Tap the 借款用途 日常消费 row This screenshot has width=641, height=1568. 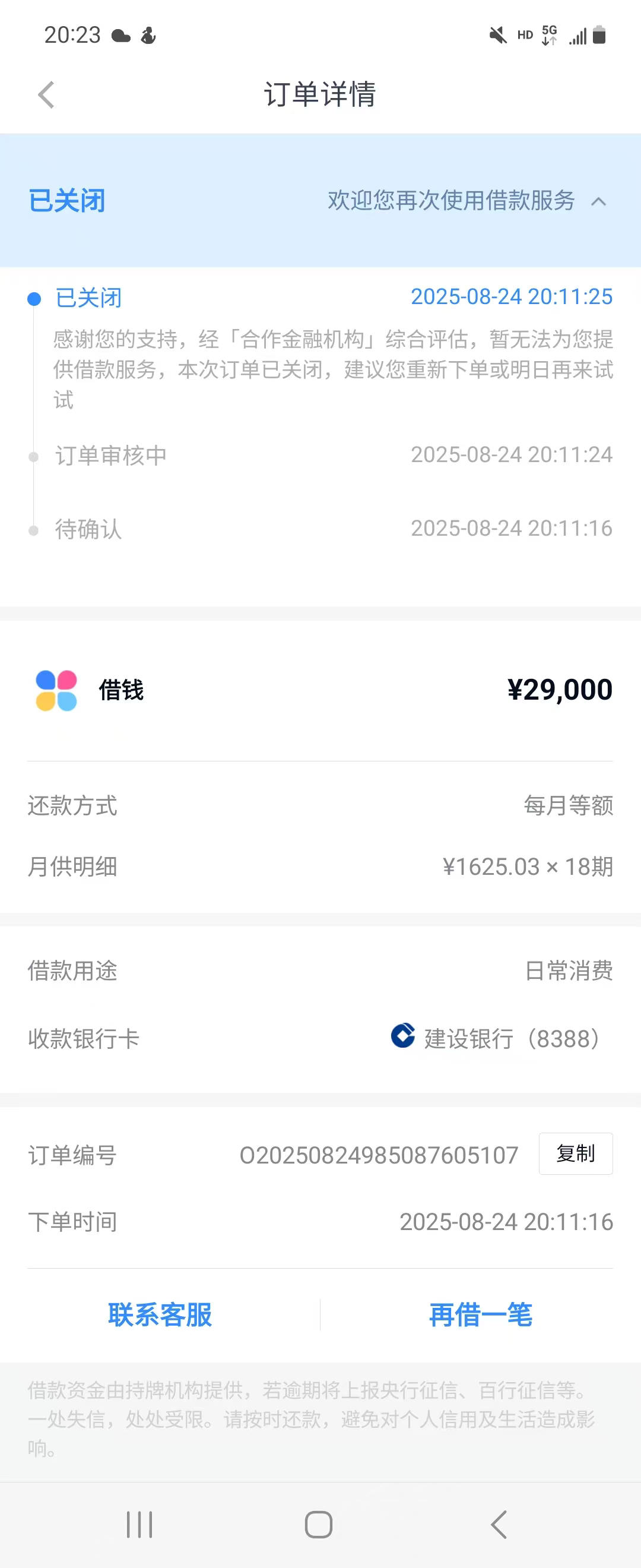[320, 970]
